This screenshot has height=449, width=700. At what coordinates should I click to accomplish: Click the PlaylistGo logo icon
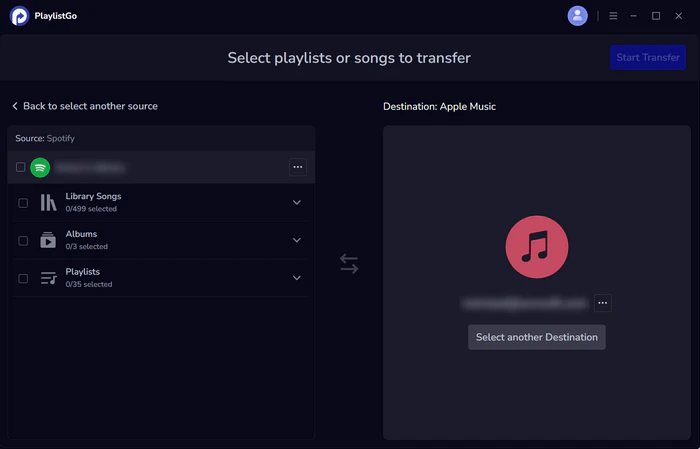[x=19, y=16]
